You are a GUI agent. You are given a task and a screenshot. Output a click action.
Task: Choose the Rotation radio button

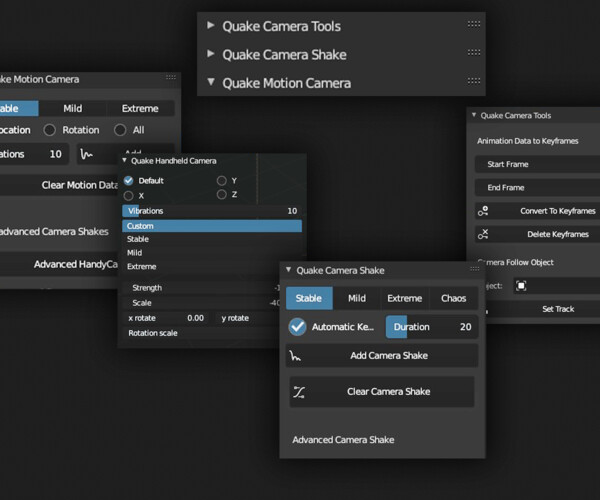point(49,130)
